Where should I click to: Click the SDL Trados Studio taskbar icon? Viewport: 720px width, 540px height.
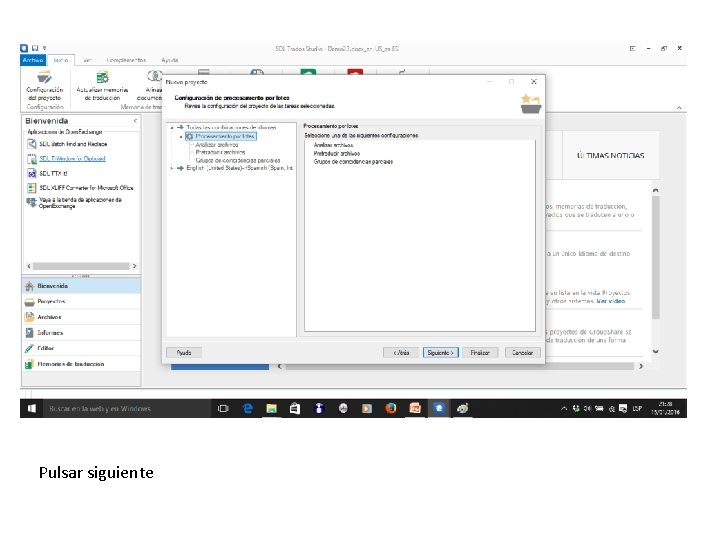[x=439, y=408]
